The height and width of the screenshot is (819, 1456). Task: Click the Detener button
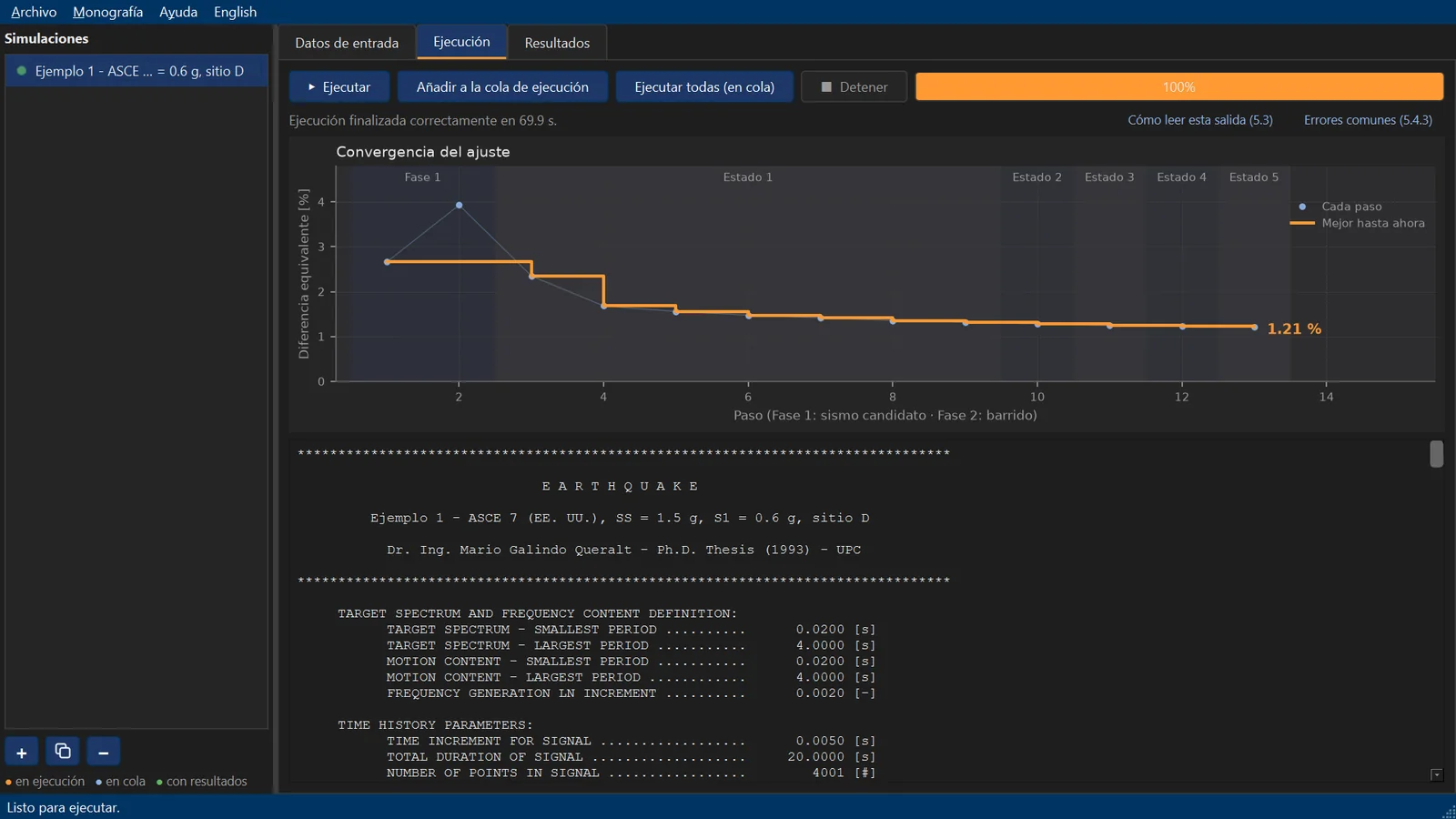(854, 87)
